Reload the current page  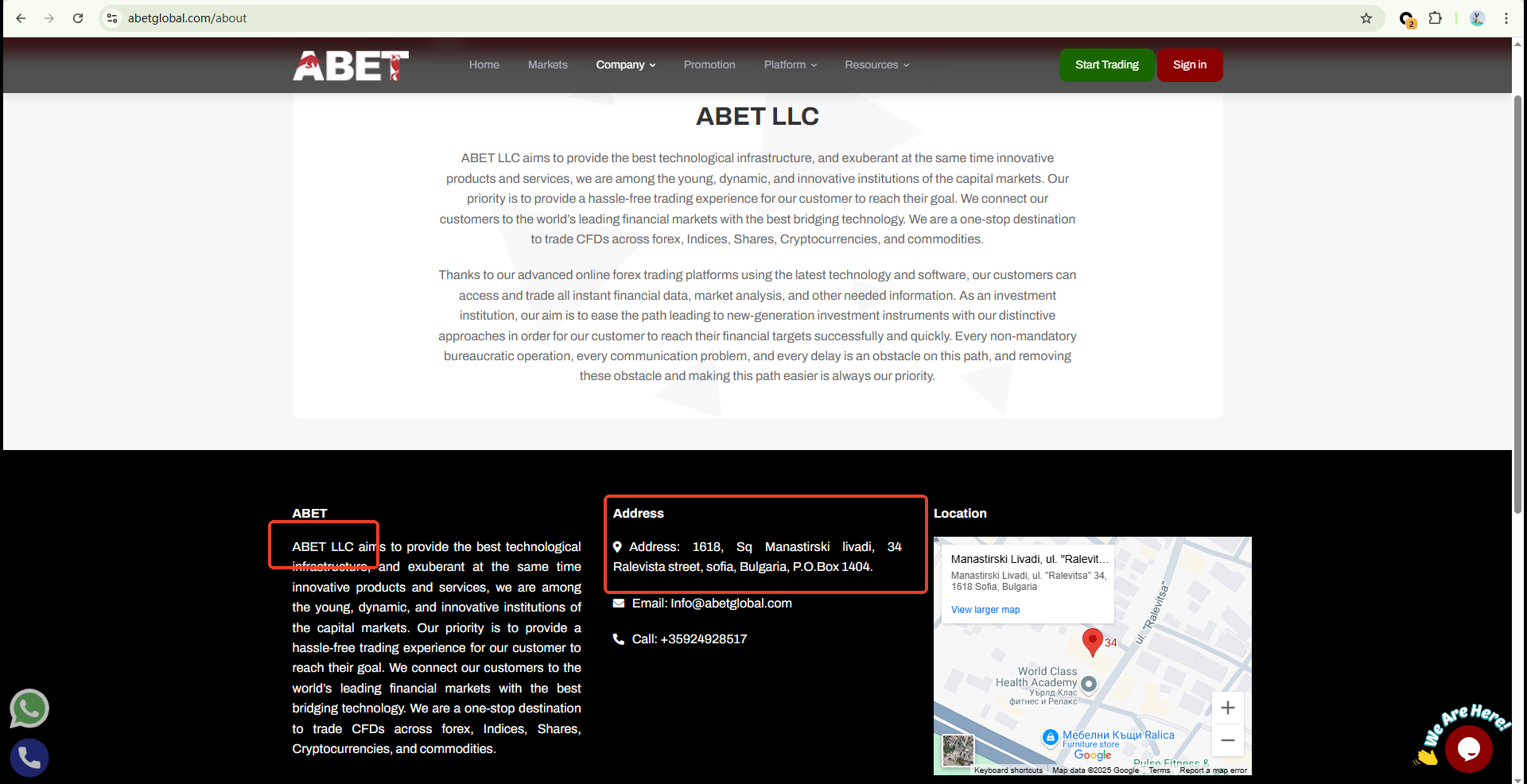tap(78, 18)
